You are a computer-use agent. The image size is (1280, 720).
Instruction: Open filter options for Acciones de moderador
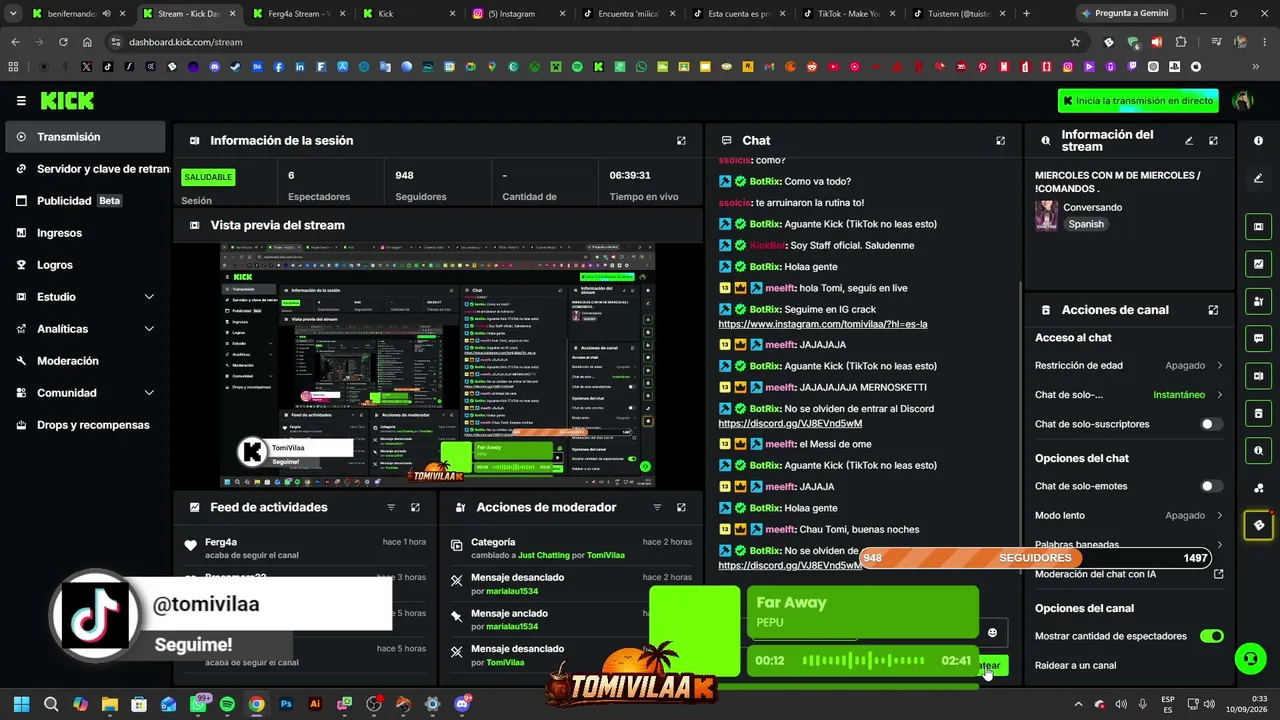[657, 508]
